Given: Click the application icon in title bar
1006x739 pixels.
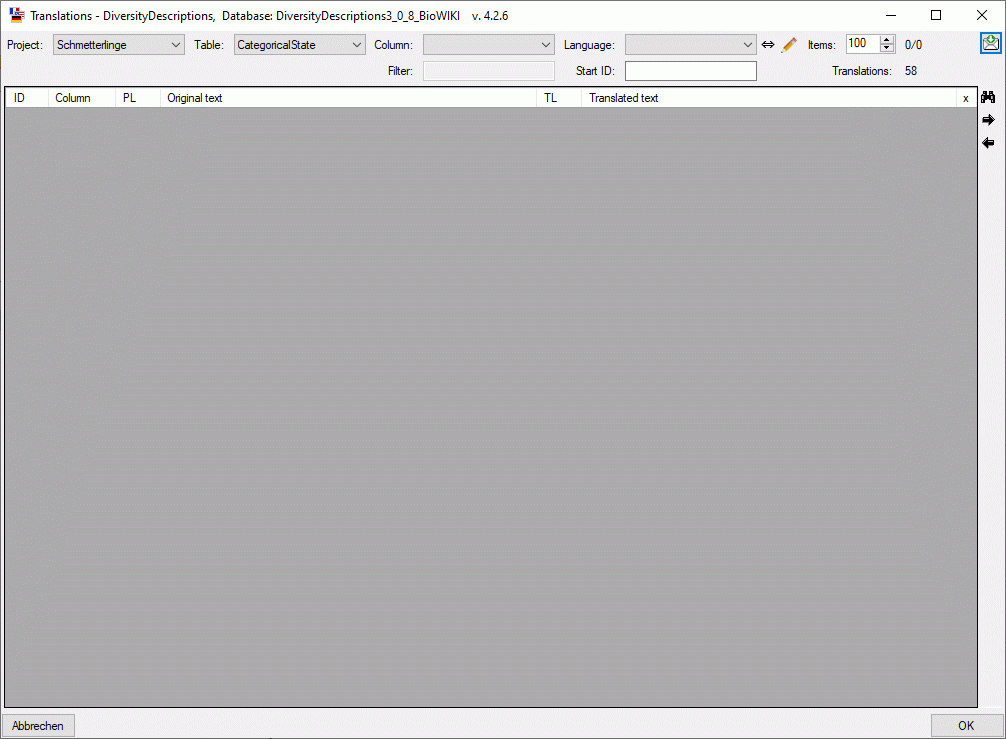Looking at the screenshot, I should [x=16, y=15].
